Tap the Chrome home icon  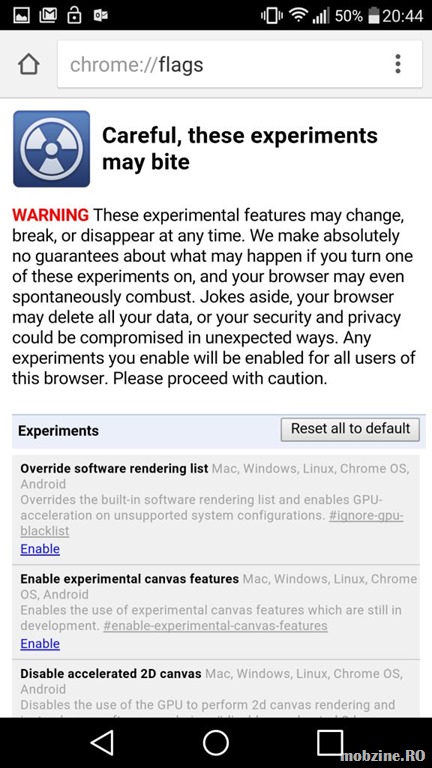tap(29, 64)
